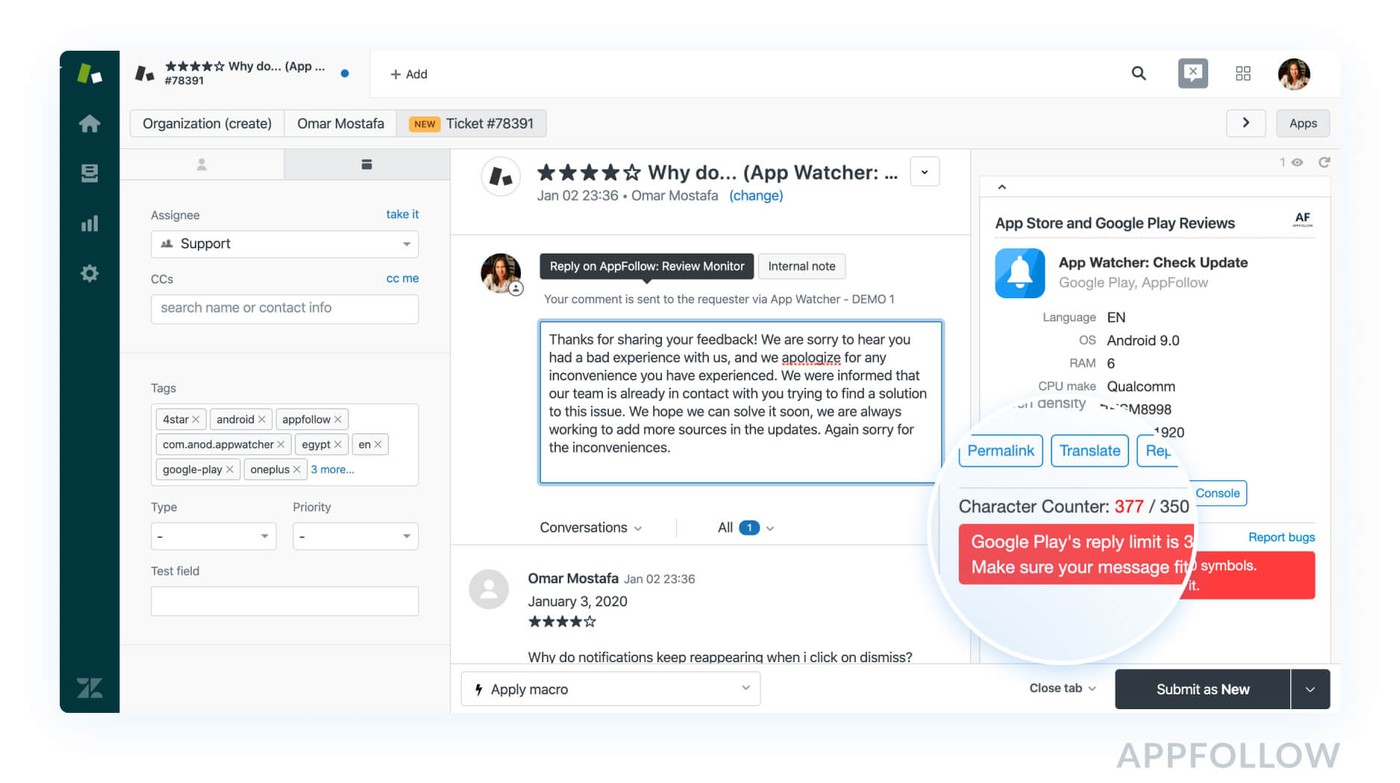Click in the CCs search field
The height and width of the screenshot is (783, 1400).
tap(284, 308)
